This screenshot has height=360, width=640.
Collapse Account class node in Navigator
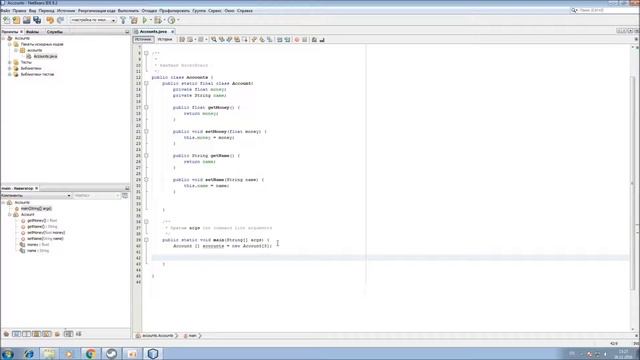click(x=10, y=214)
